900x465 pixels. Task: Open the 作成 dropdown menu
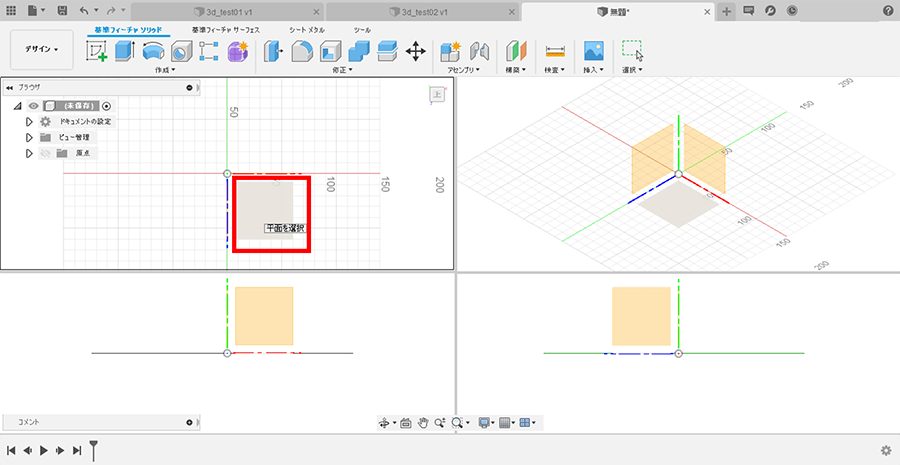pos(165,69)
